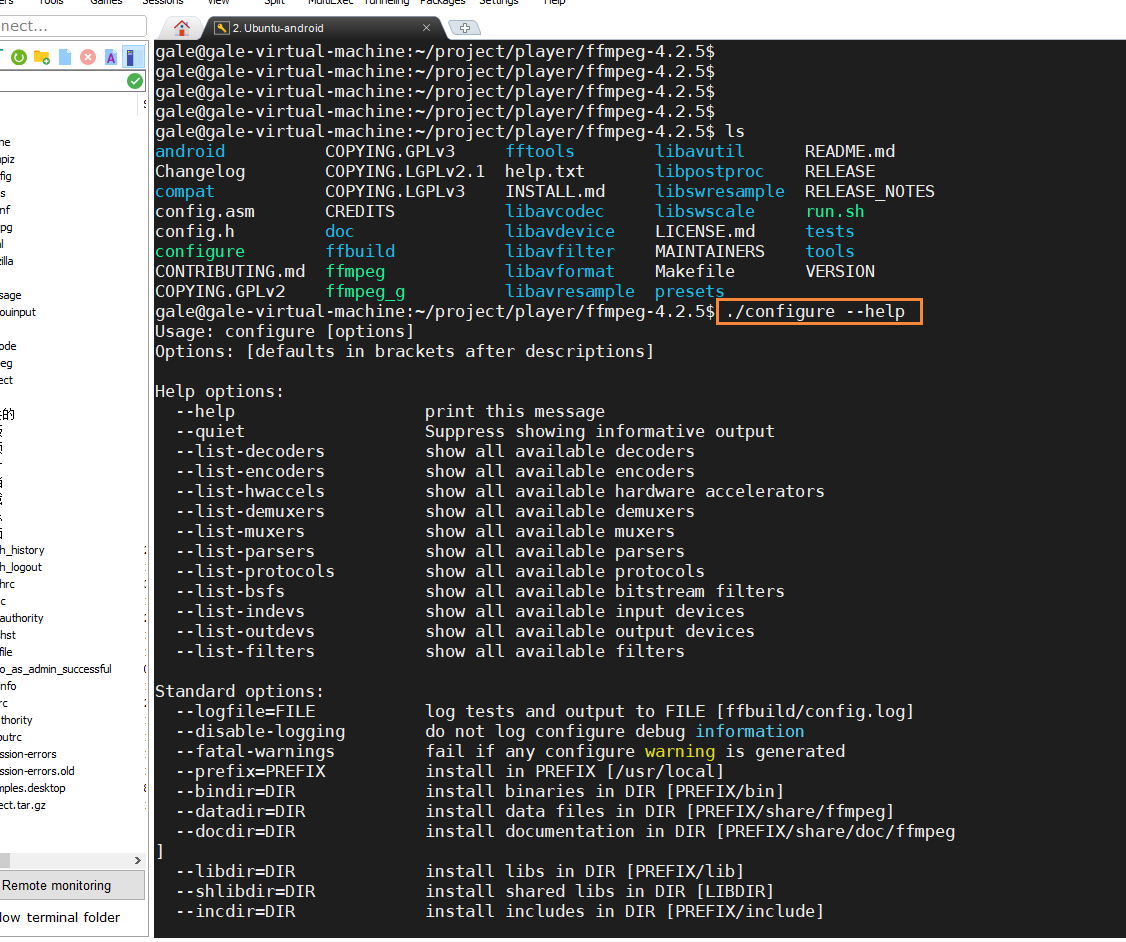Select the o_as_admin_successful file in the sidebar

tap(56, 669)
